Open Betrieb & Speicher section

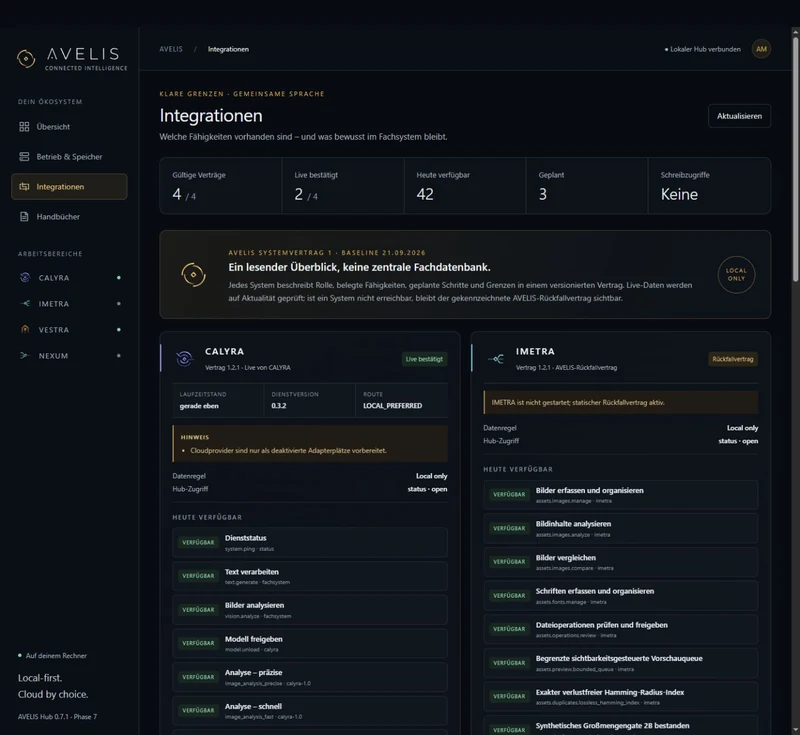69,157
